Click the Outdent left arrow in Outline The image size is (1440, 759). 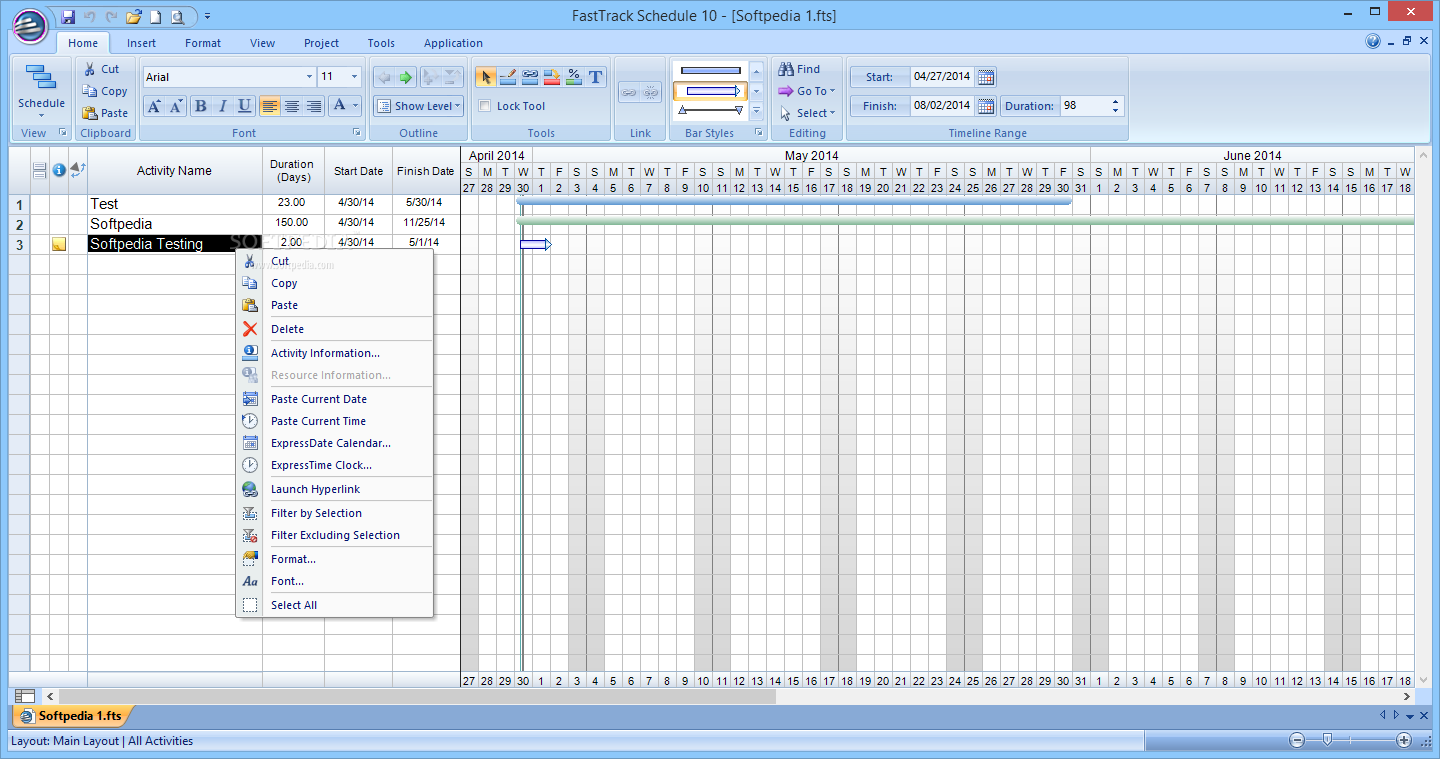[384, 77]
